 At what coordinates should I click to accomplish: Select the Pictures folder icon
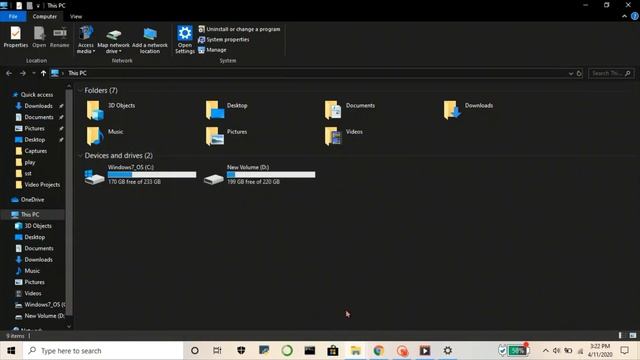214,136
